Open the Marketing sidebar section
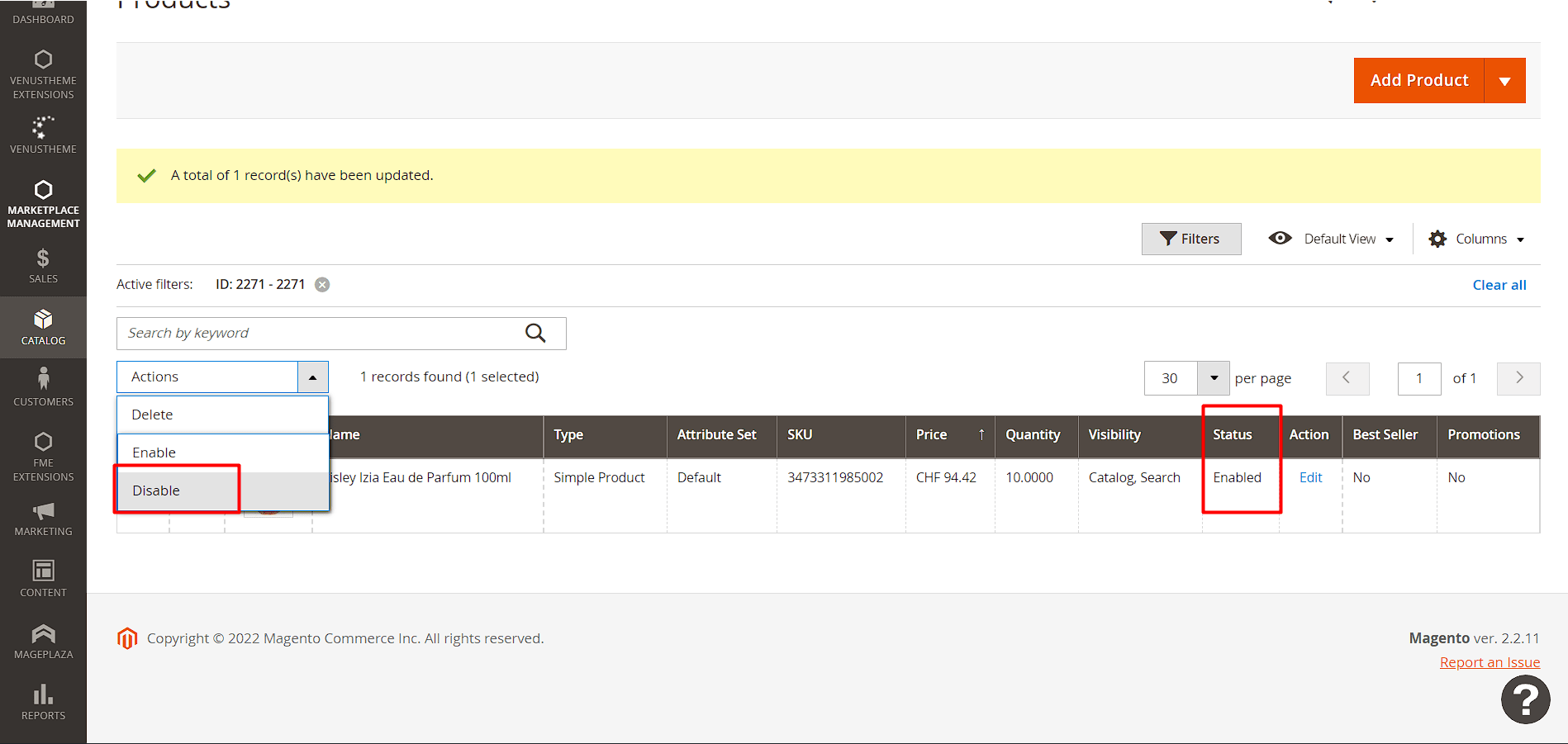This screenshot has width=1568, height=744. click(x=43, y=519)
